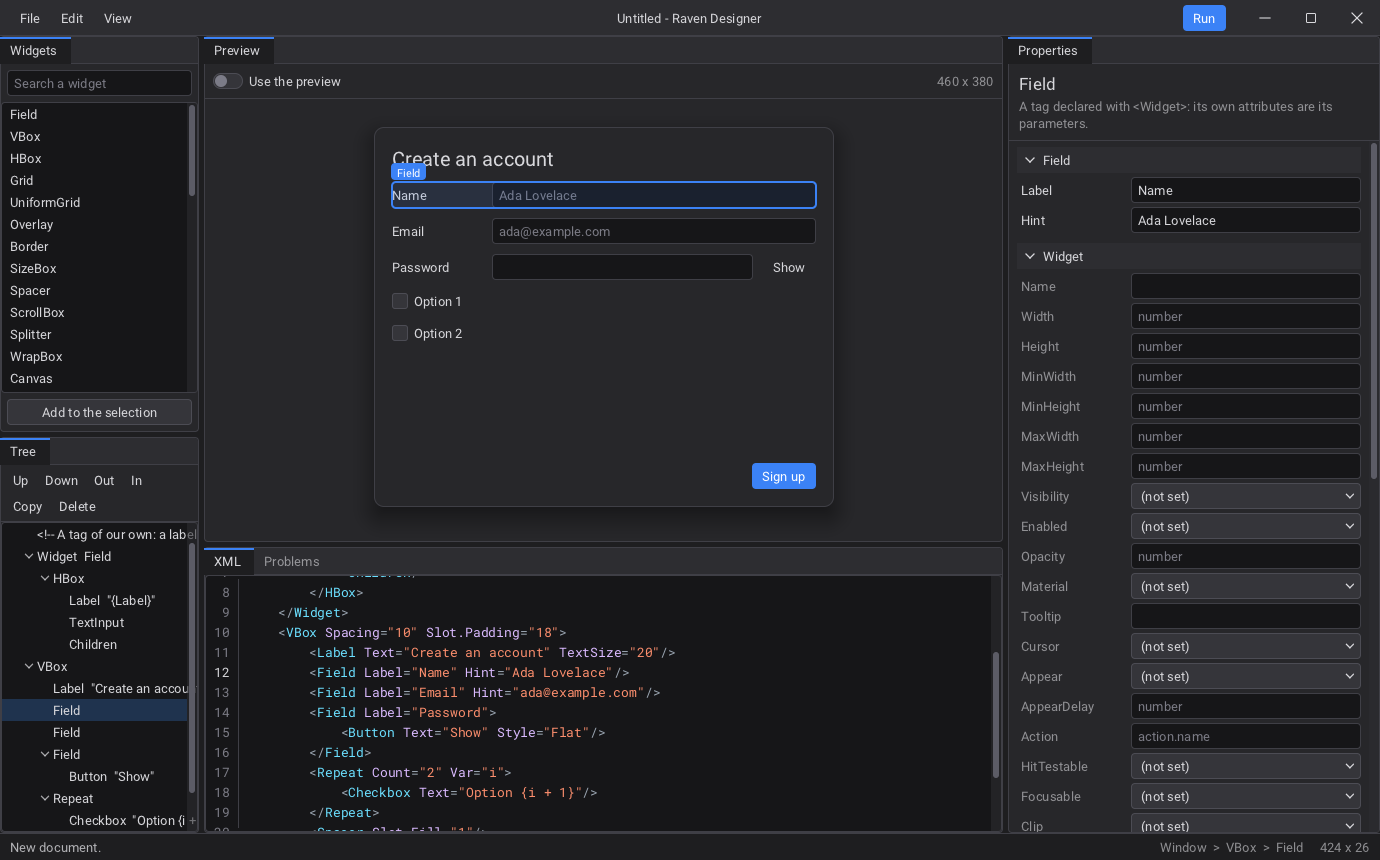Open the Focusable dropdown
This screenshot has height=860, width=1380.
click(1245, 796)
